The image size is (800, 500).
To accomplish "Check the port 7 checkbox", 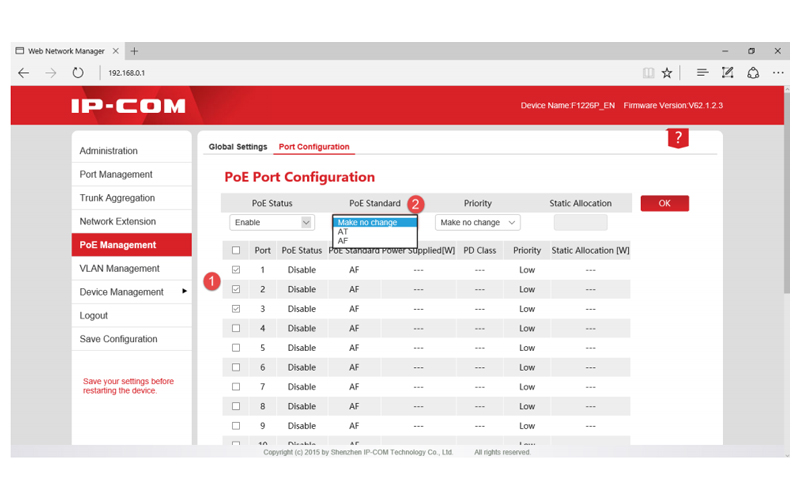I will (x=236, y=387).
